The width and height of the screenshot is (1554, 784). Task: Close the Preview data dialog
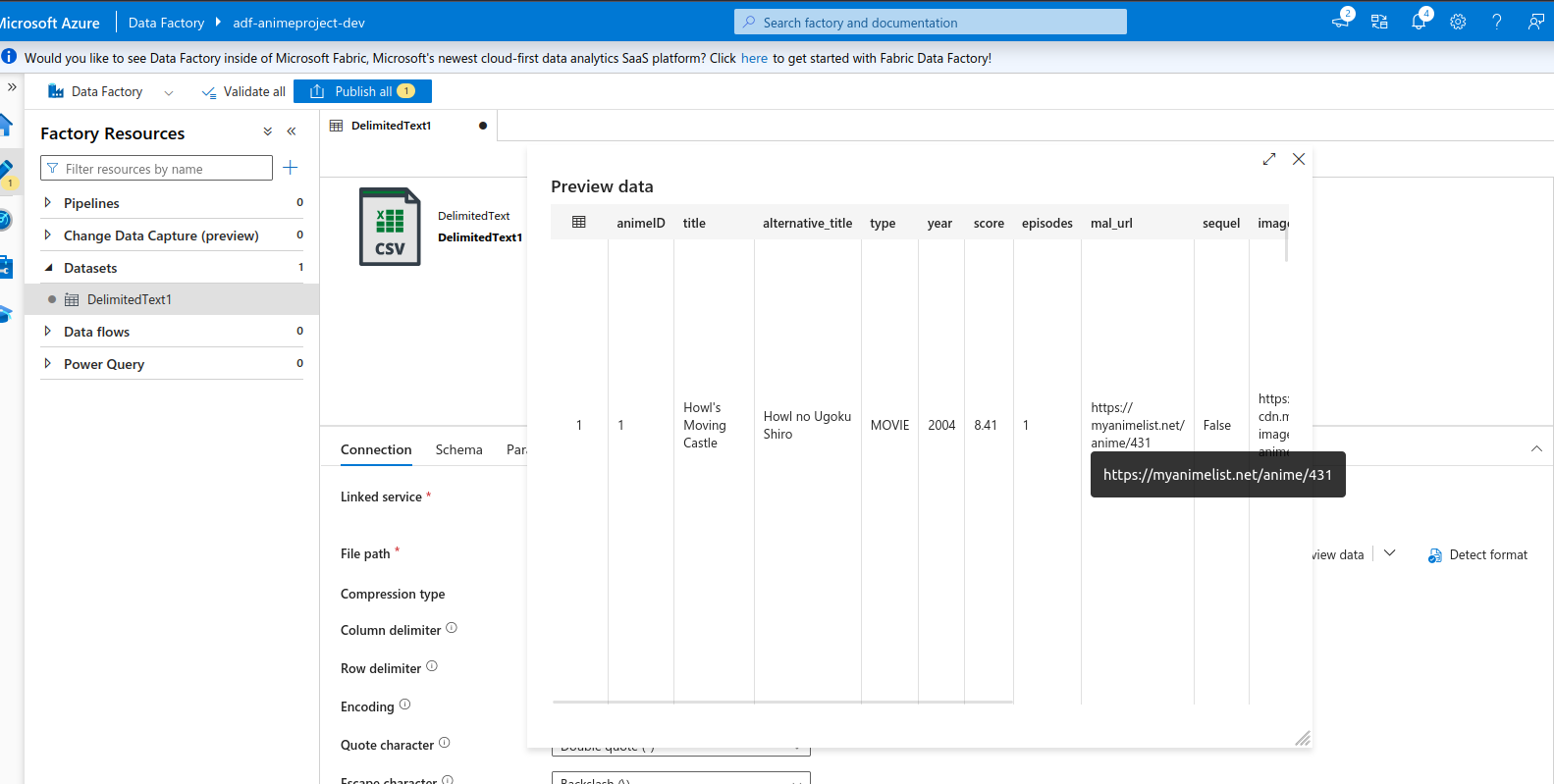(x=1299, y=159)
